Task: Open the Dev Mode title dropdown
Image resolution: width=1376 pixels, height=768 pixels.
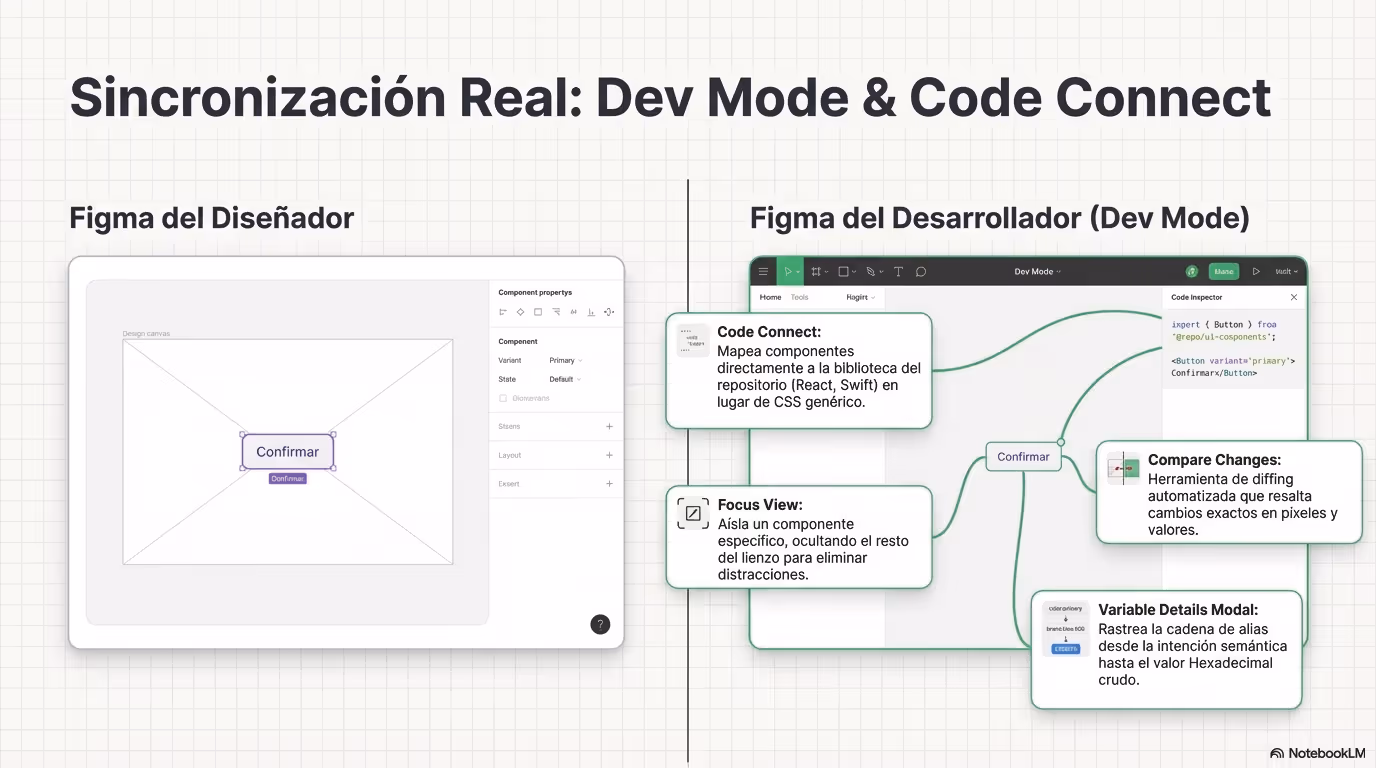Action: click(1038, 271)
